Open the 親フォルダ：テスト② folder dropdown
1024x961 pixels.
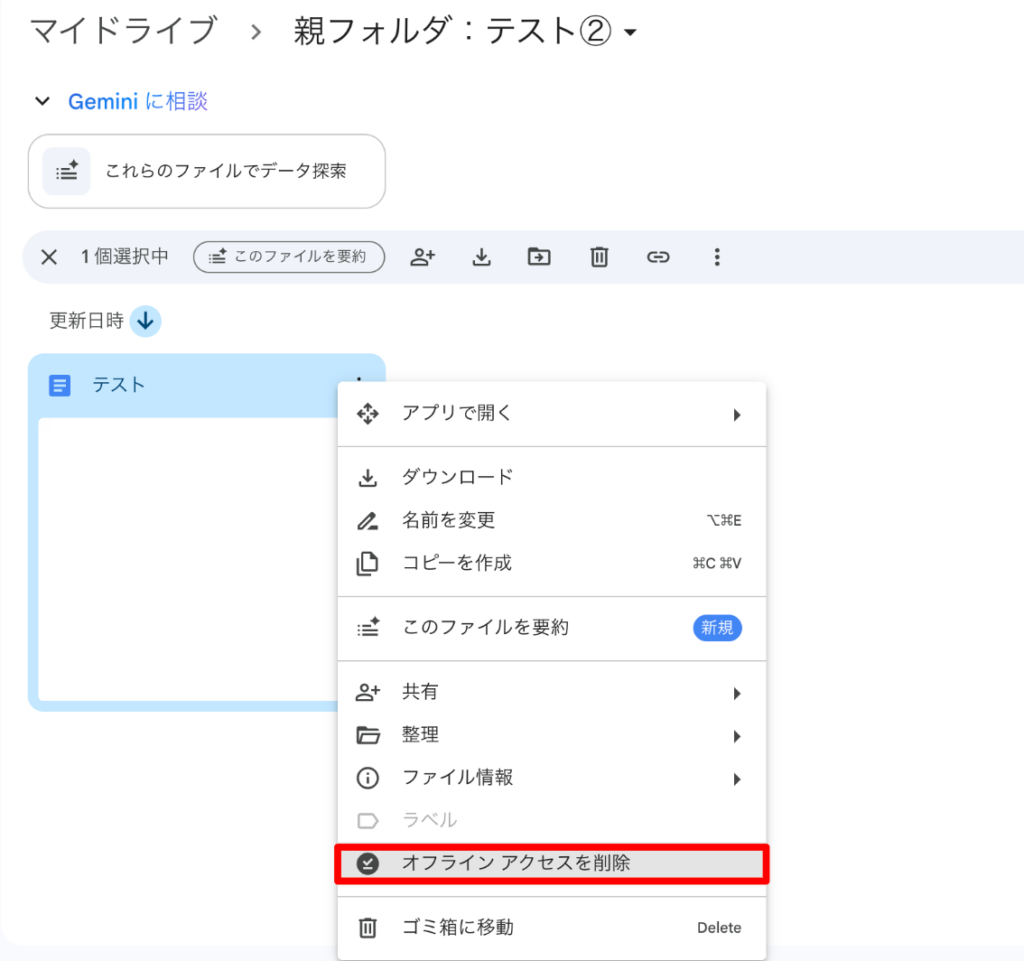[630, 33]
